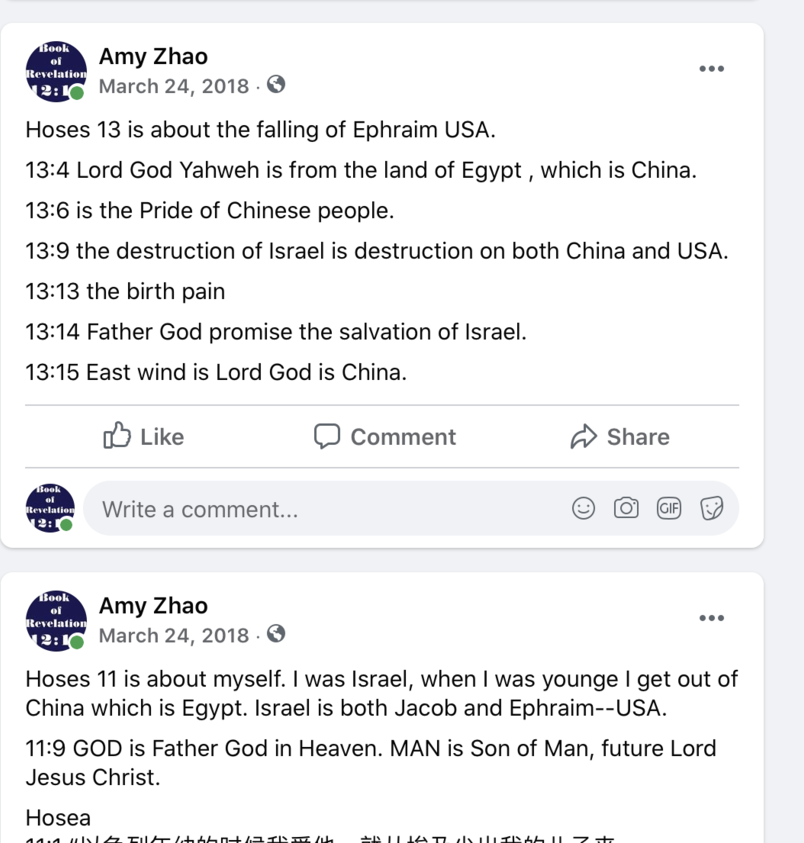Click public globe icon on Hoses 11 post

pos(277,634)
